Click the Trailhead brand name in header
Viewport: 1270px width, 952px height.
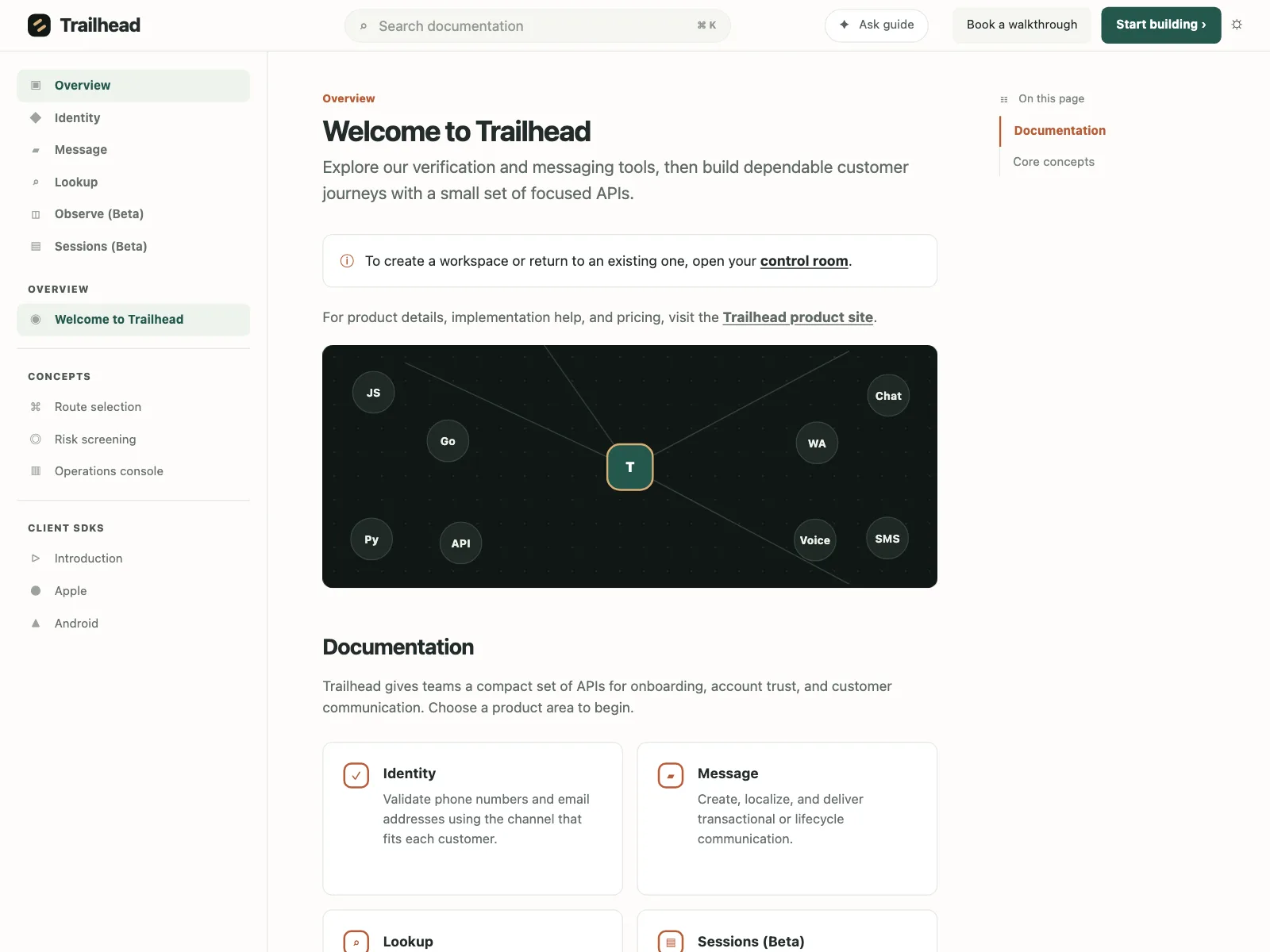(x=100, y=25)
